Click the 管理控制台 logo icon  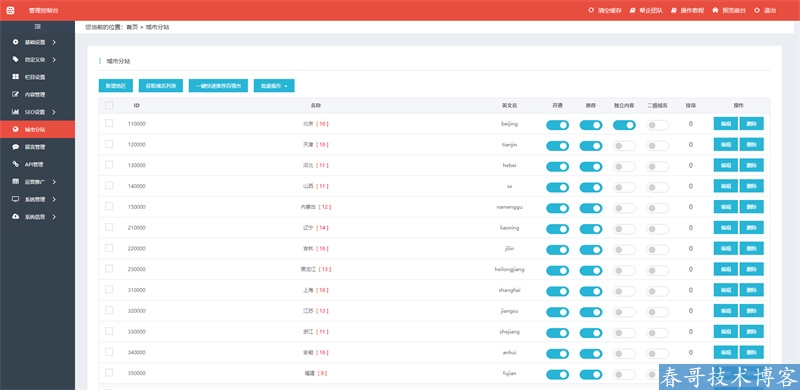tap(10, 10)
